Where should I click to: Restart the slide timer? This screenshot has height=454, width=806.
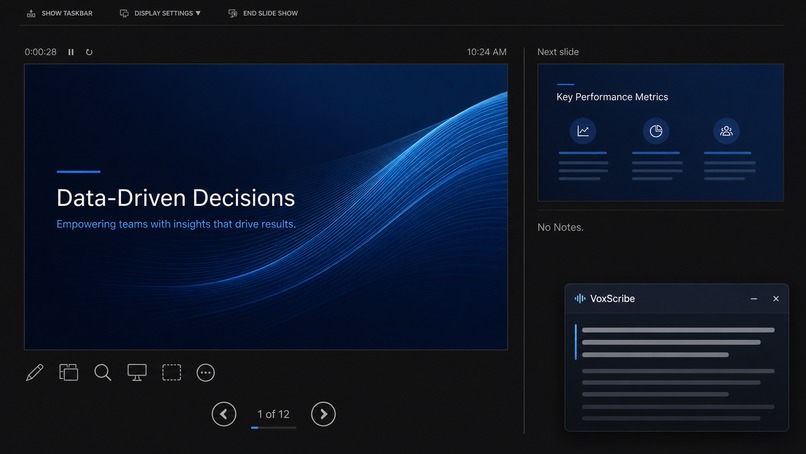[89, 52]
